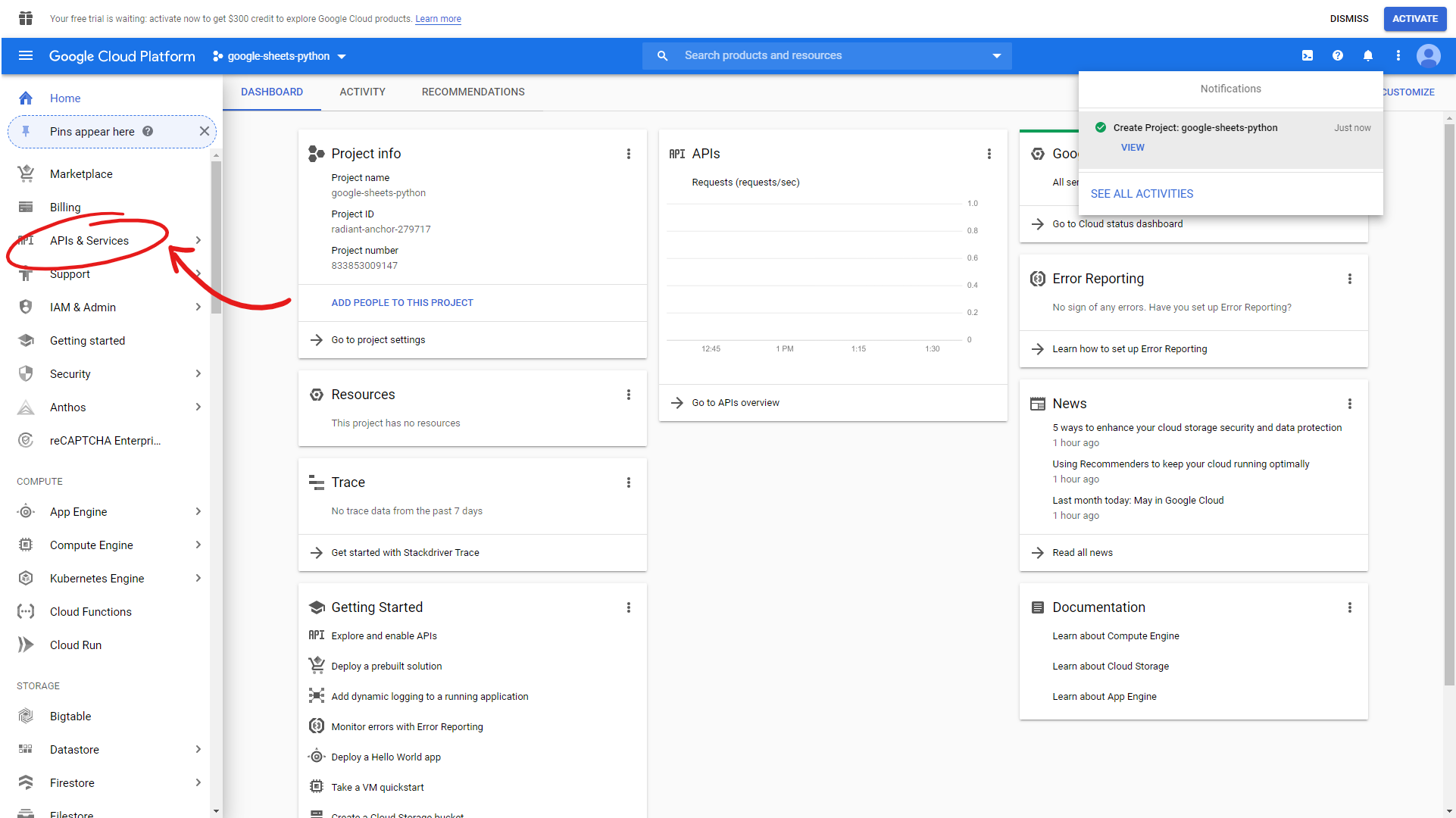The image size is (1456, 818).
Task: Click the Kubernetes Engine sidebar icon
Action: [25, 578]
